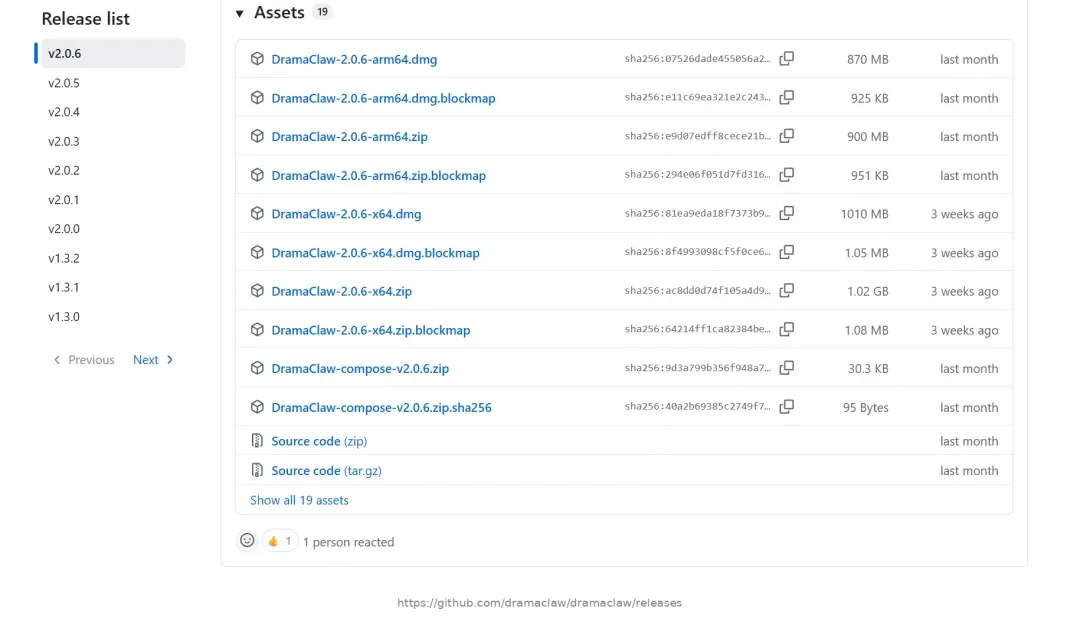This screenshot has height=622, width=1080.
Task: Copy the checksum of DramaClaw-2.0.6-x64.zip.blockmap
Action: click(786, 329)
